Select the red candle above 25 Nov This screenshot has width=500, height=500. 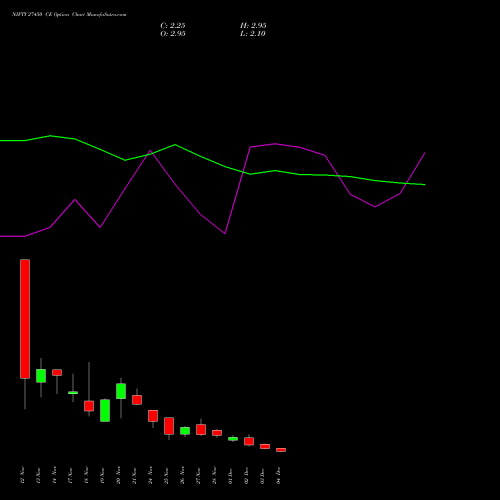(x=169, y=426)
